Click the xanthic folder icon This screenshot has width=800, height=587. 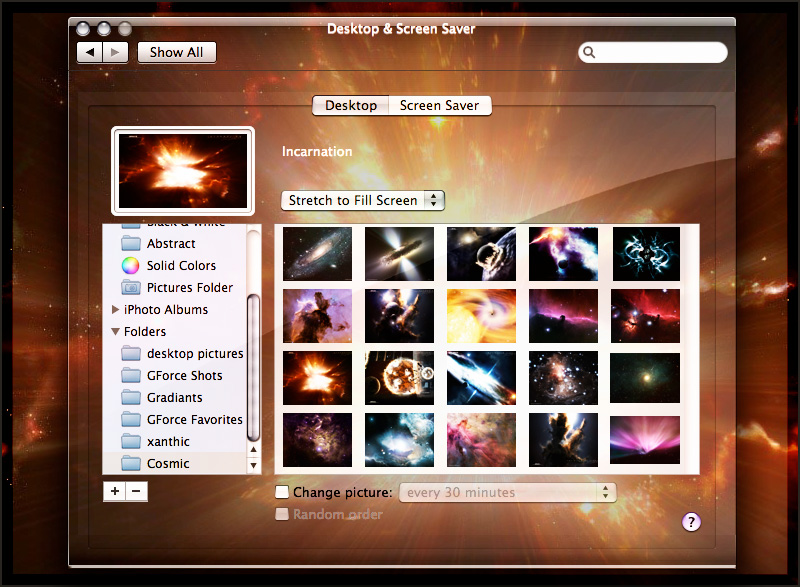(131, 441)
